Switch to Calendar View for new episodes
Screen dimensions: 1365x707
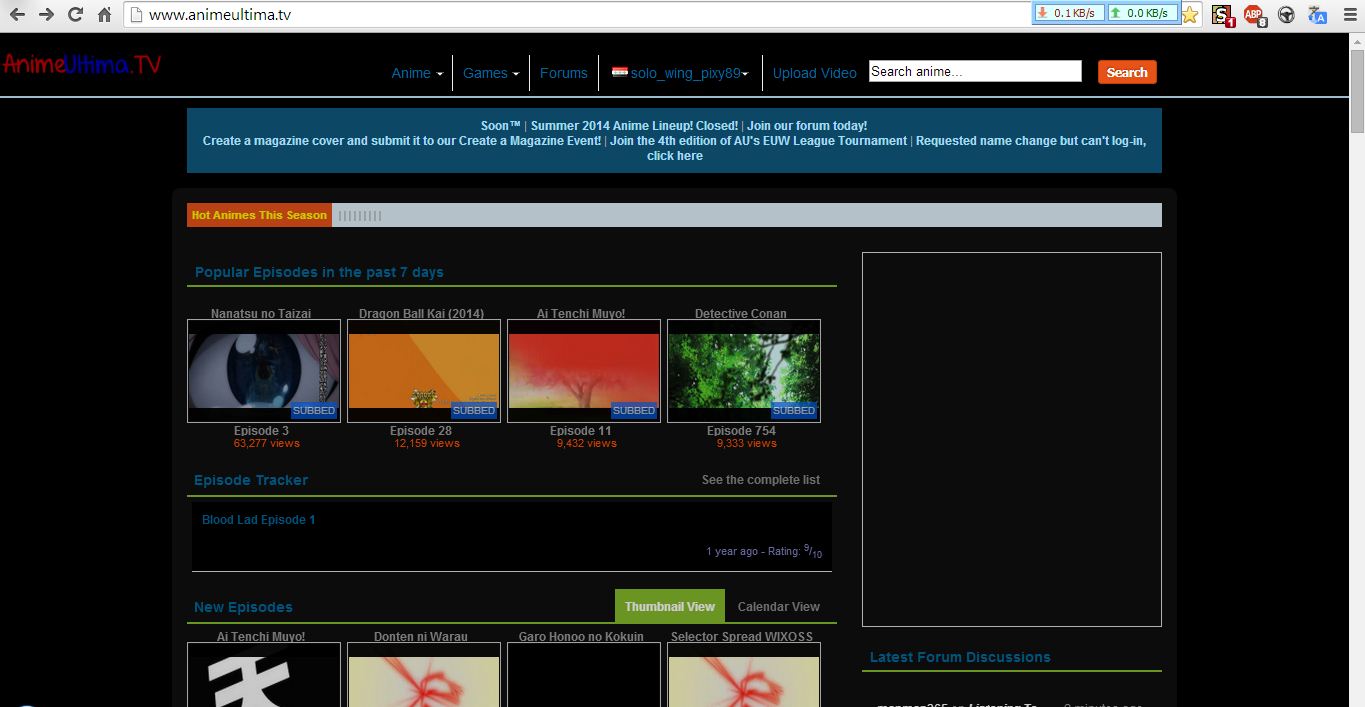click(x=778, y=607)
